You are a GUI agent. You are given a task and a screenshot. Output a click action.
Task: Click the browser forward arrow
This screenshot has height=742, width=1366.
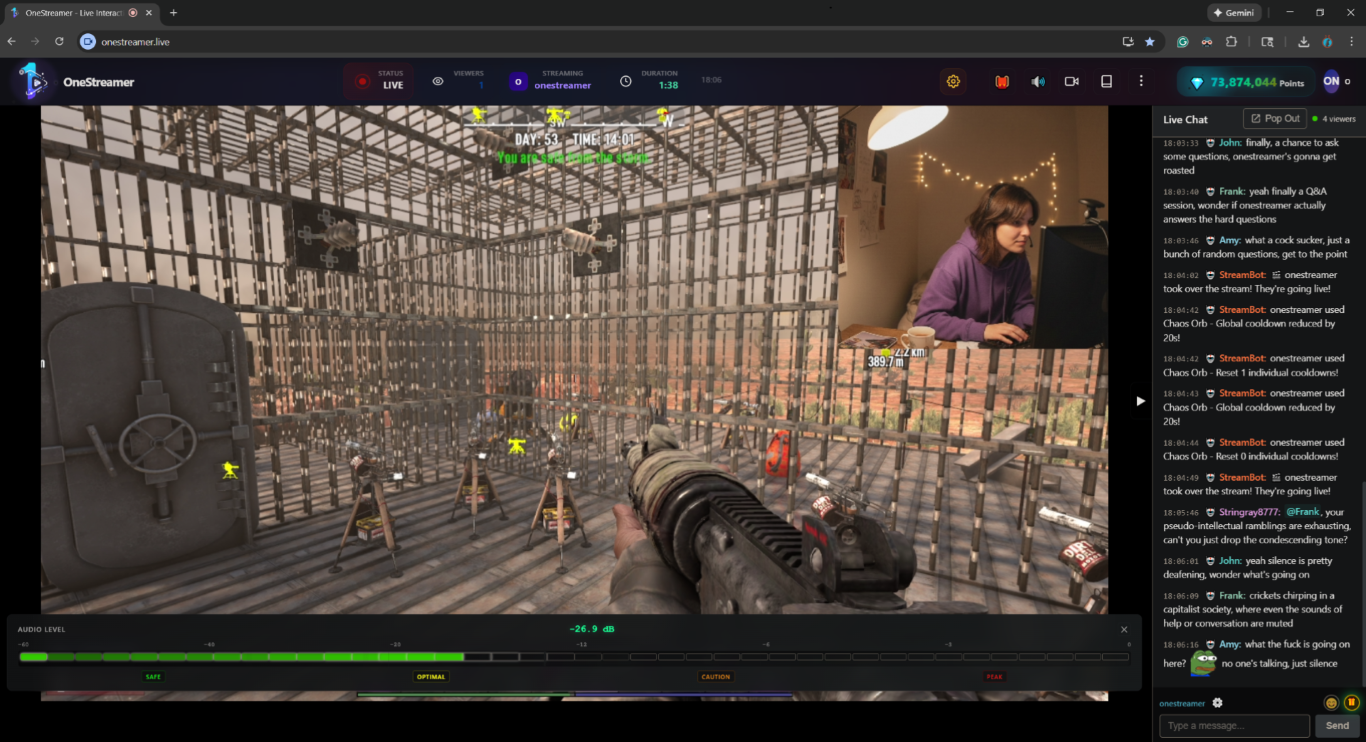tap(36, 42)
